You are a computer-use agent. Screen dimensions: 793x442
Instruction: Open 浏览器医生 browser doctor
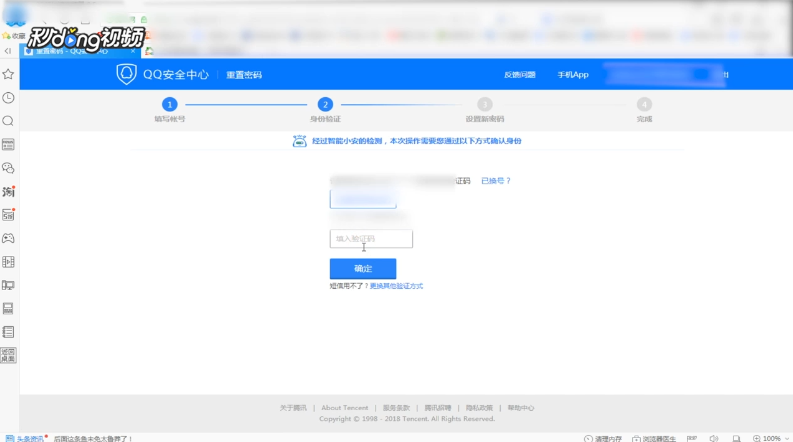pos(653,438)
